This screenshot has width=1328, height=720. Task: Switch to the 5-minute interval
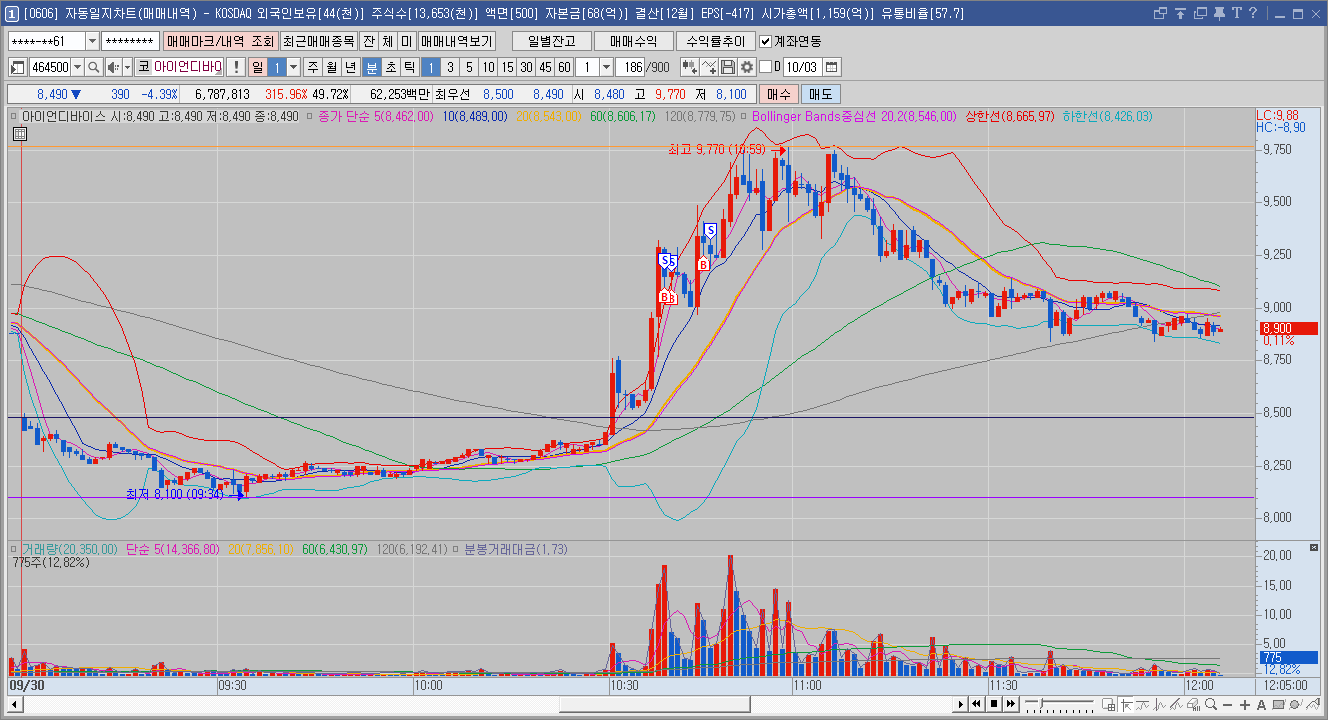[469, 67]
